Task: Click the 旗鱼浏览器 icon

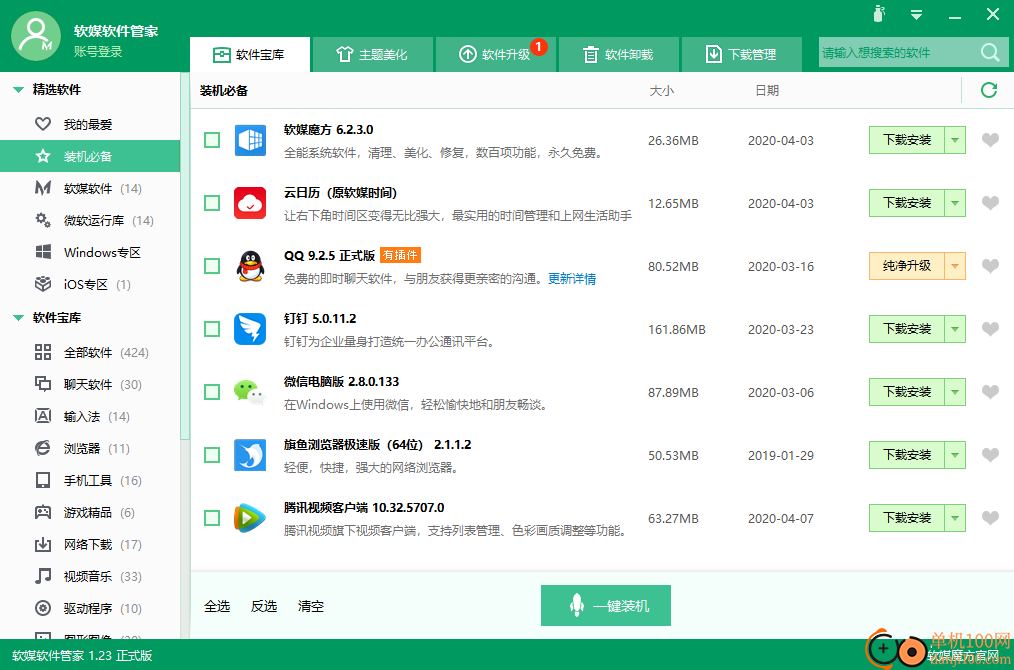Action: pyautogui.click(x=250, y=455)
